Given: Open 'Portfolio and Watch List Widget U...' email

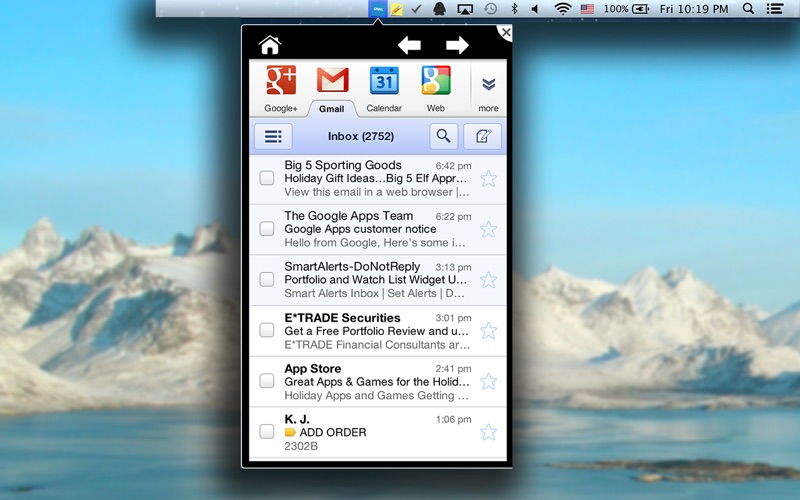Looking at the screenshot, I should (376, 280).
